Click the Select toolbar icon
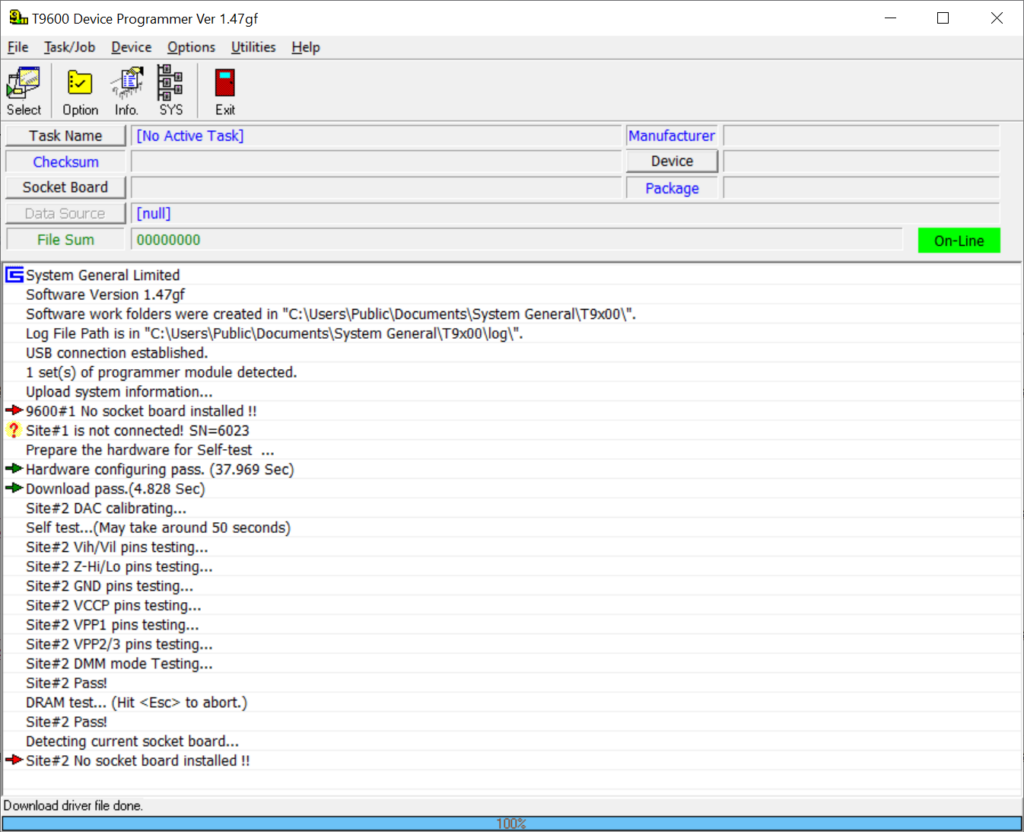Screen dimensions: 1024x832 pos(24,91)
